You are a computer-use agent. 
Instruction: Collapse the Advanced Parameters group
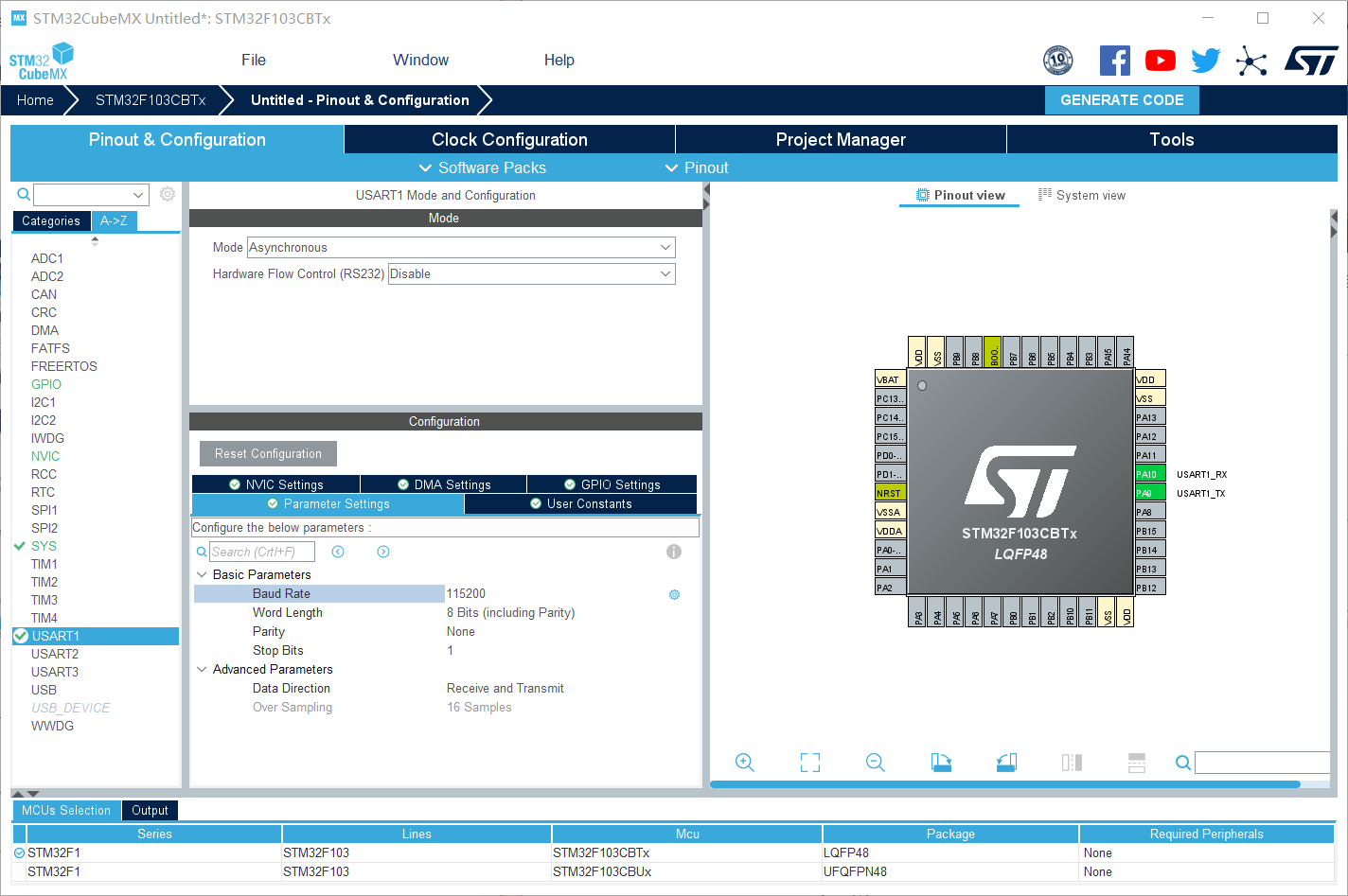(202, 669)
